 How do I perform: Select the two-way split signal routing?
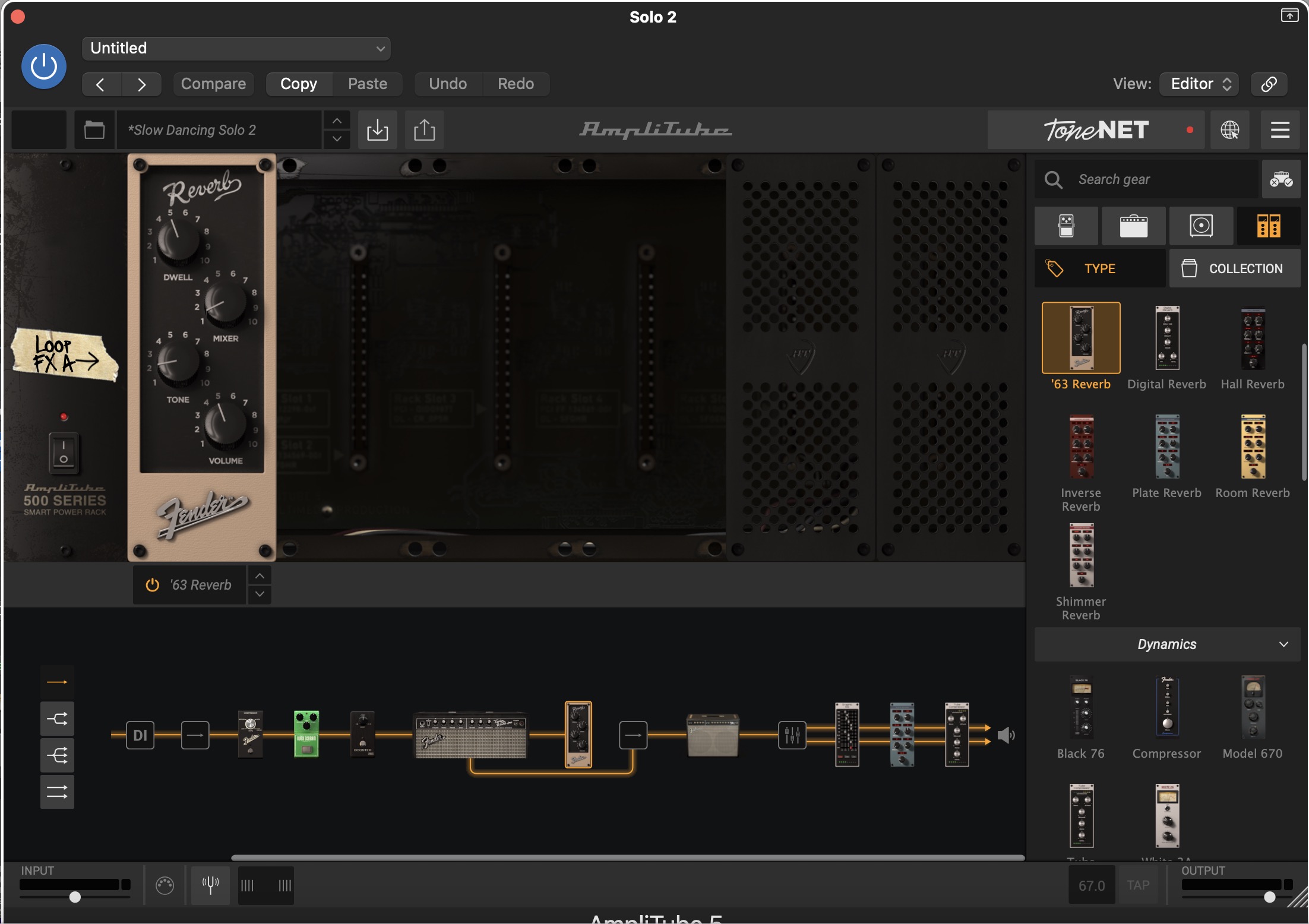[57, 719]
